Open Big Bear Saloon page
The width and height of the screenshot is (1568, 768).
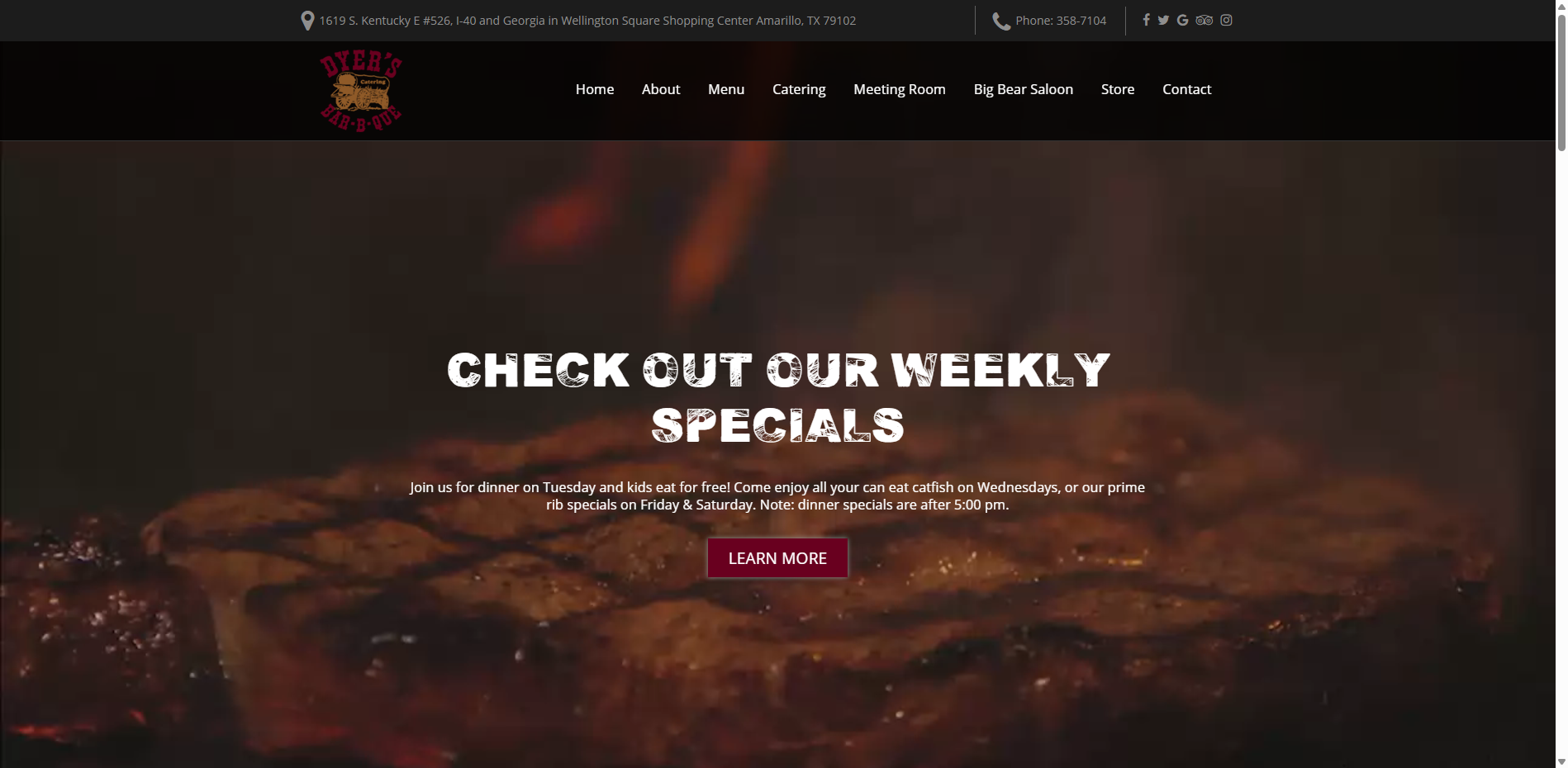pos(1024,89)
